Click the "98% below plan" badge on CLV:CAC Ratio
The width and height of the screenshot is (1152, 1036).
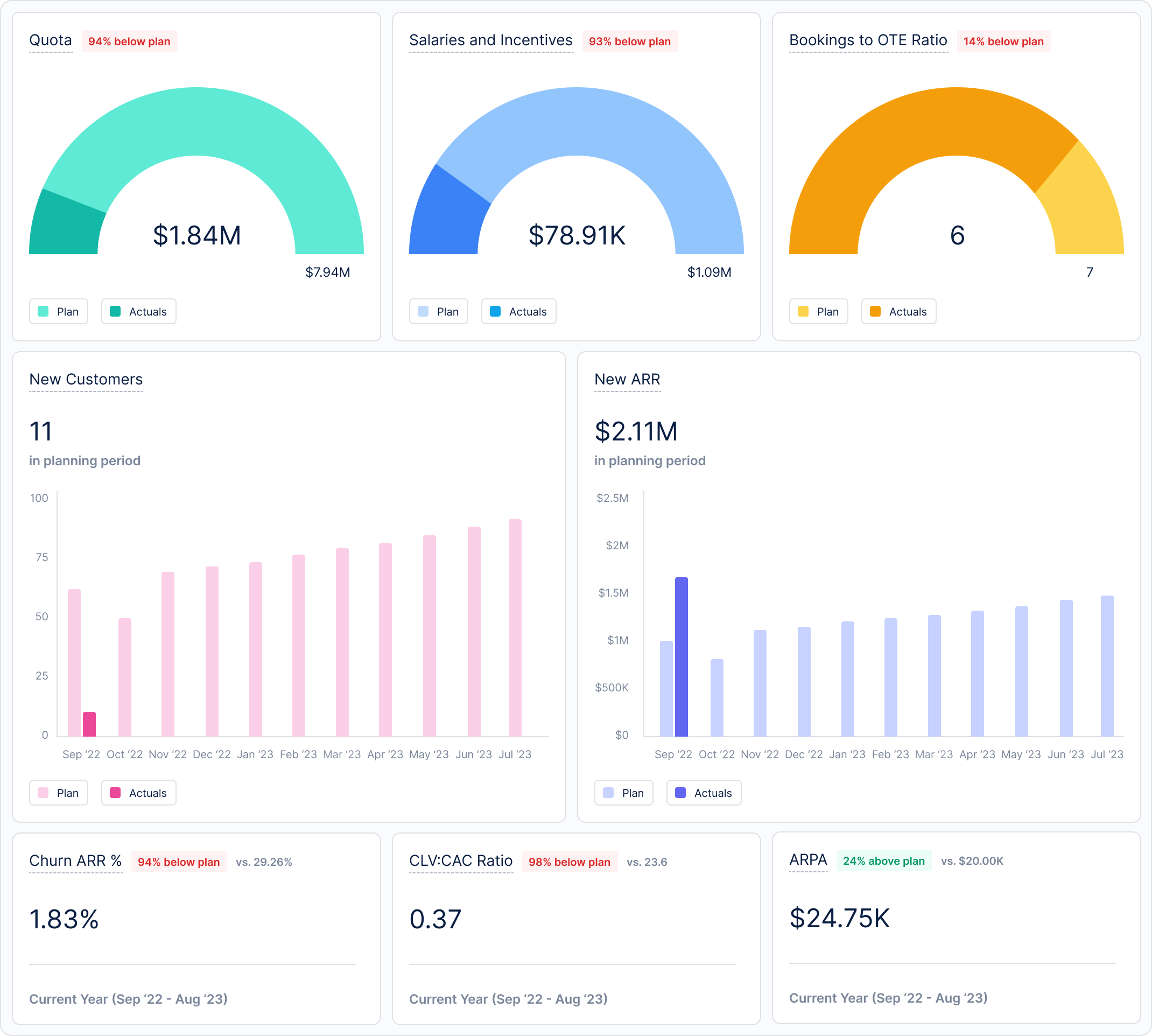[x=569, y=862]
